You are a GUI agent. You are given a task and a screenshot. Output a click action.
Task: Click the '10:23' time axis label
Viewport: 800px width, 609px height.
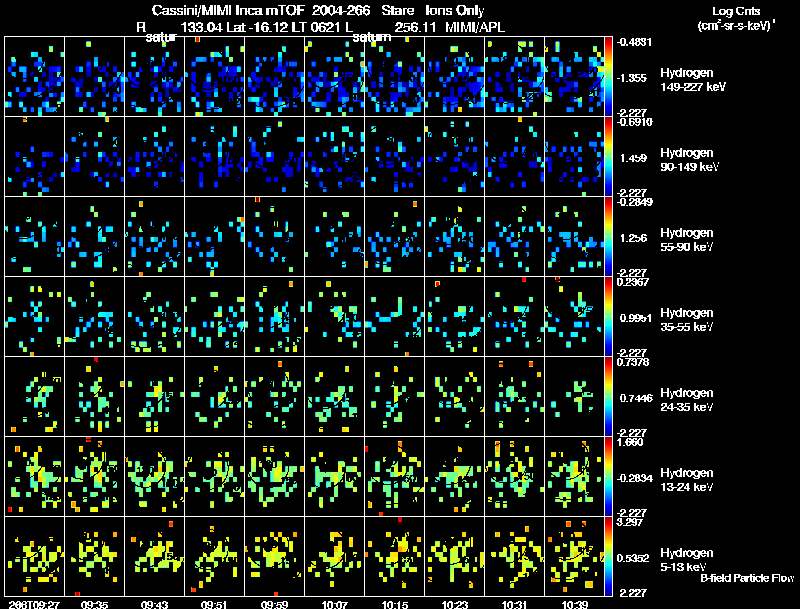tap(455, 604)
